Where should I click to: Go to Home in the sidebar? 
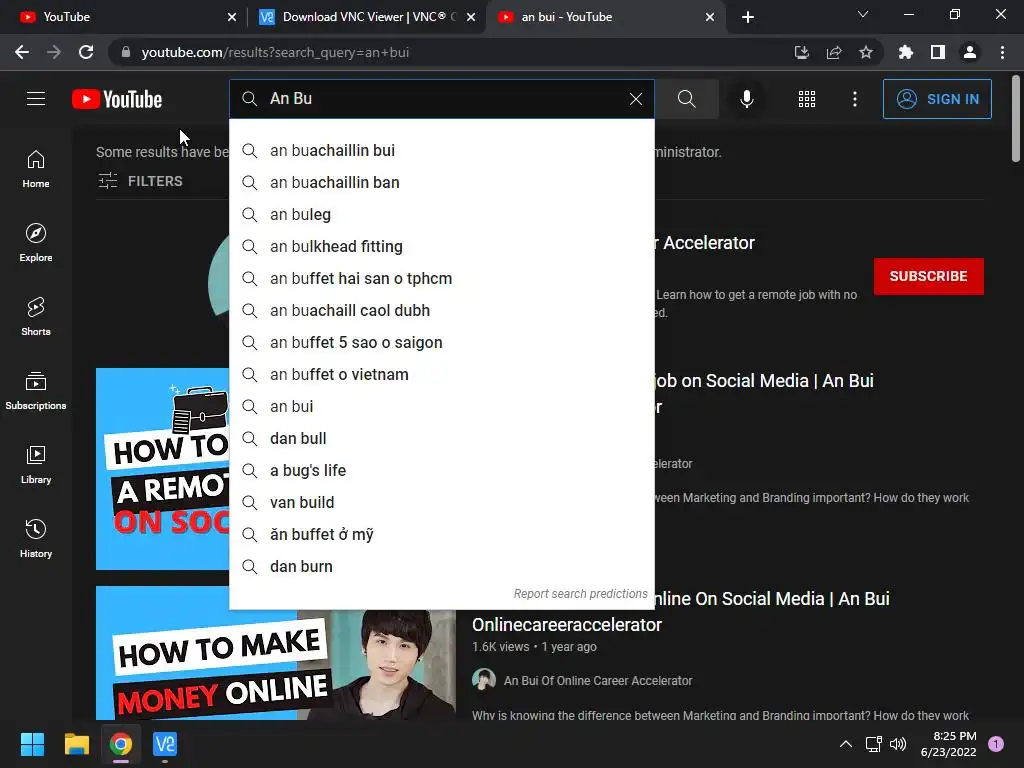click(x=36, y=169)
